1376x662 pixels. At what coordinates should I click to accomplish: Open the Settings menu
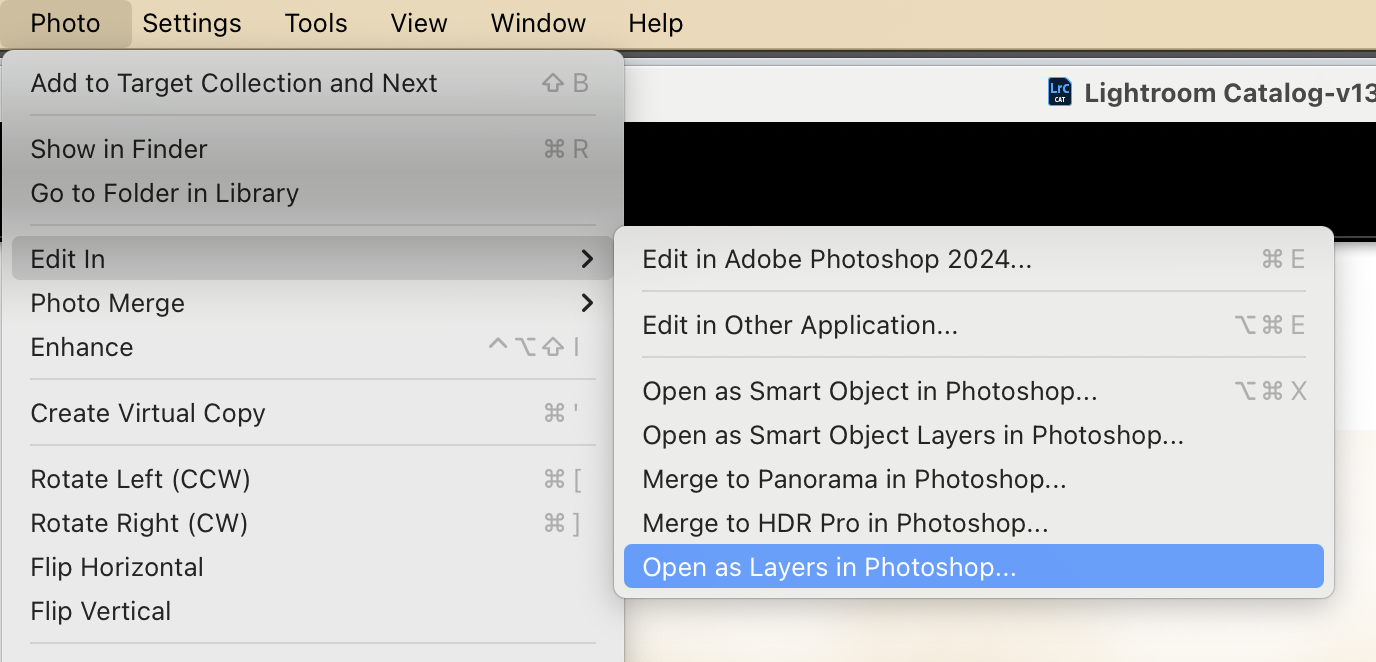click(192, 23)
